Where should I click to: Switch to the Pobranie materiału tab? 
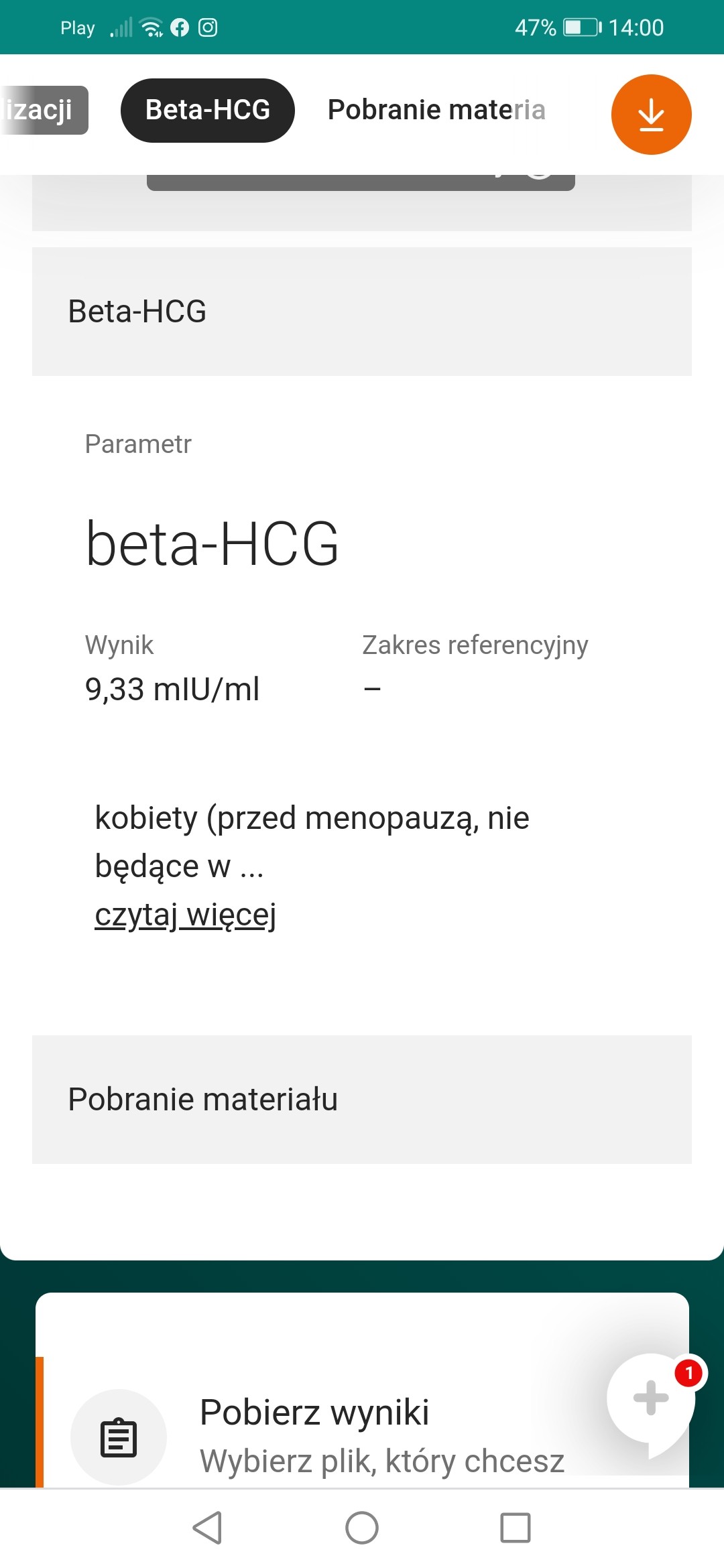coord(436,110)
